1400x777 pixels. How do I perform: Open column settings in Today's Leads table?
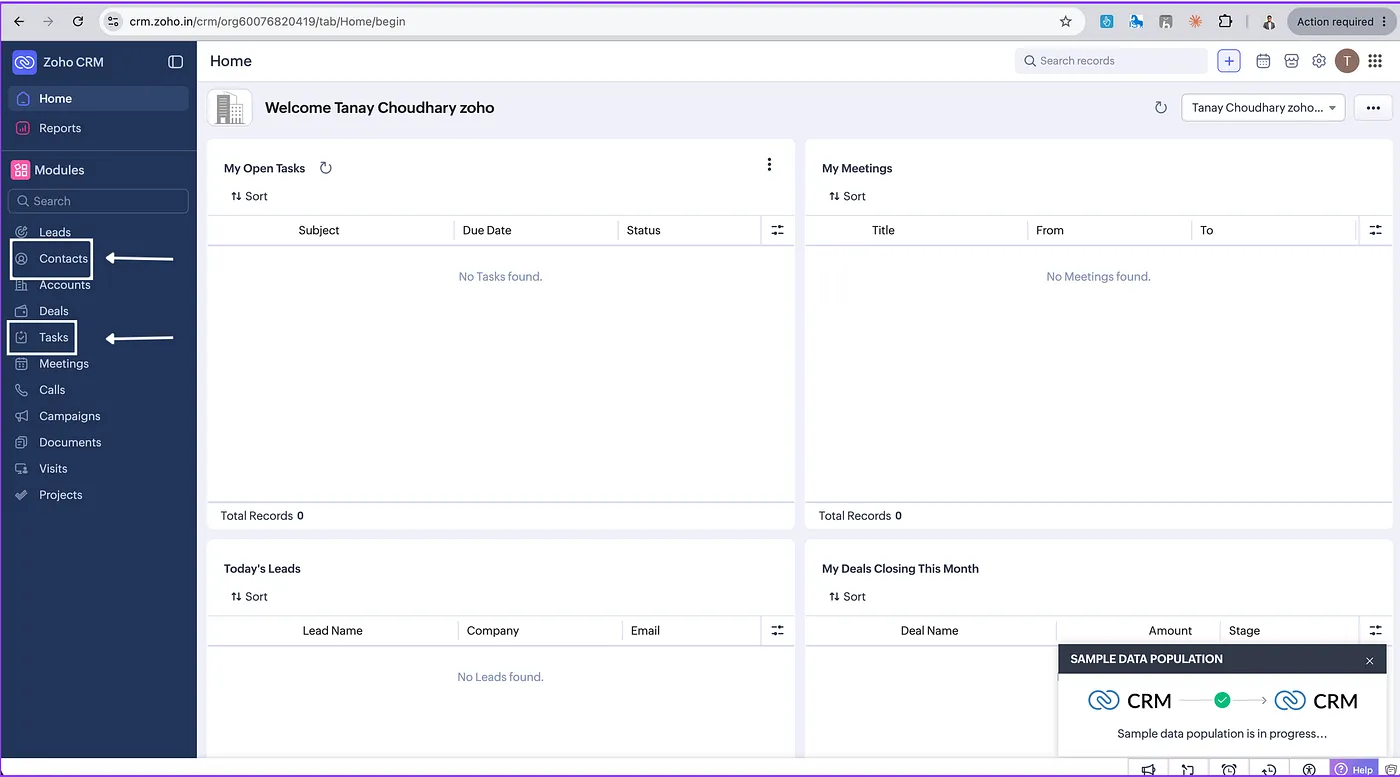[x=777, y=631]
